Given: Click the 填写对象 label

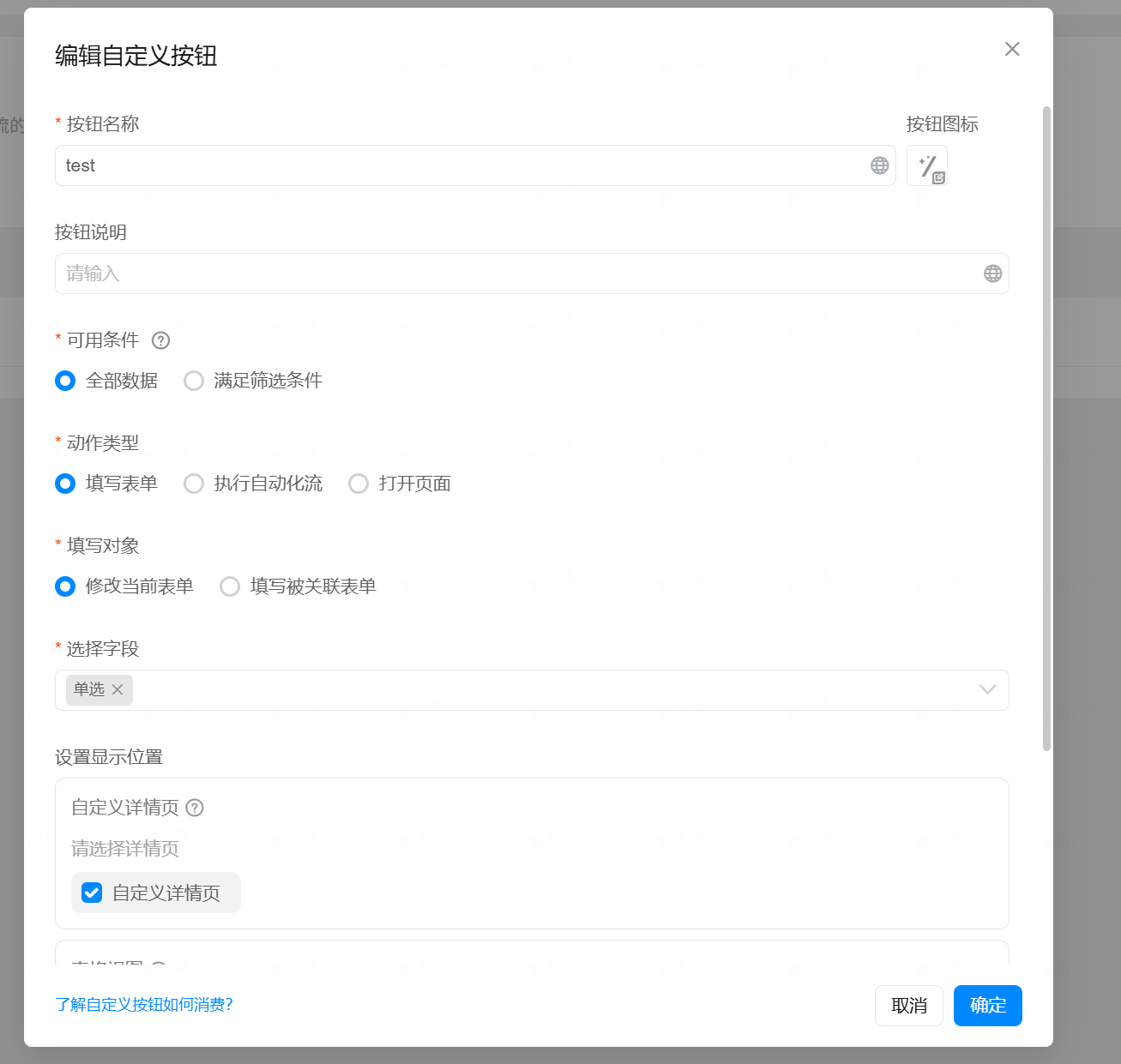Looking at the screenshot, I should [103, 546].
